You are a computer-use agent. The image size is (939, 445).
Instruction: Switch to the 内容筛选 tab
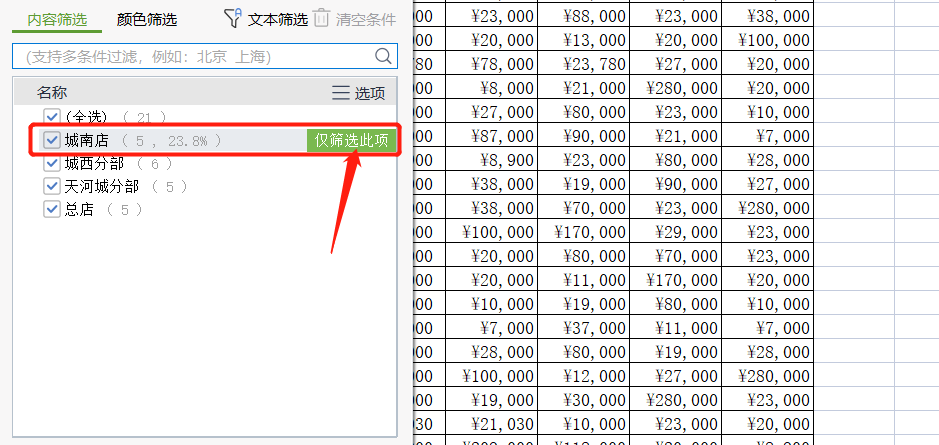point(57,20)
